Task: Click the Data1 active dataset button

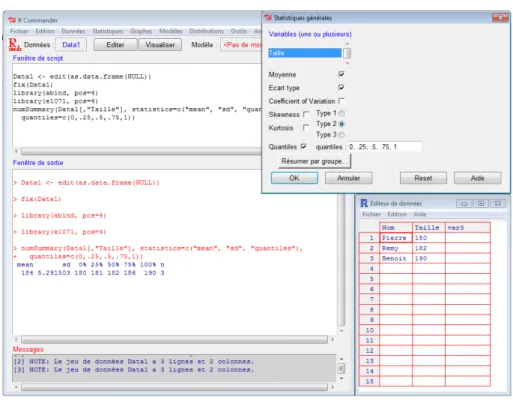Action: tap(71, 45)
